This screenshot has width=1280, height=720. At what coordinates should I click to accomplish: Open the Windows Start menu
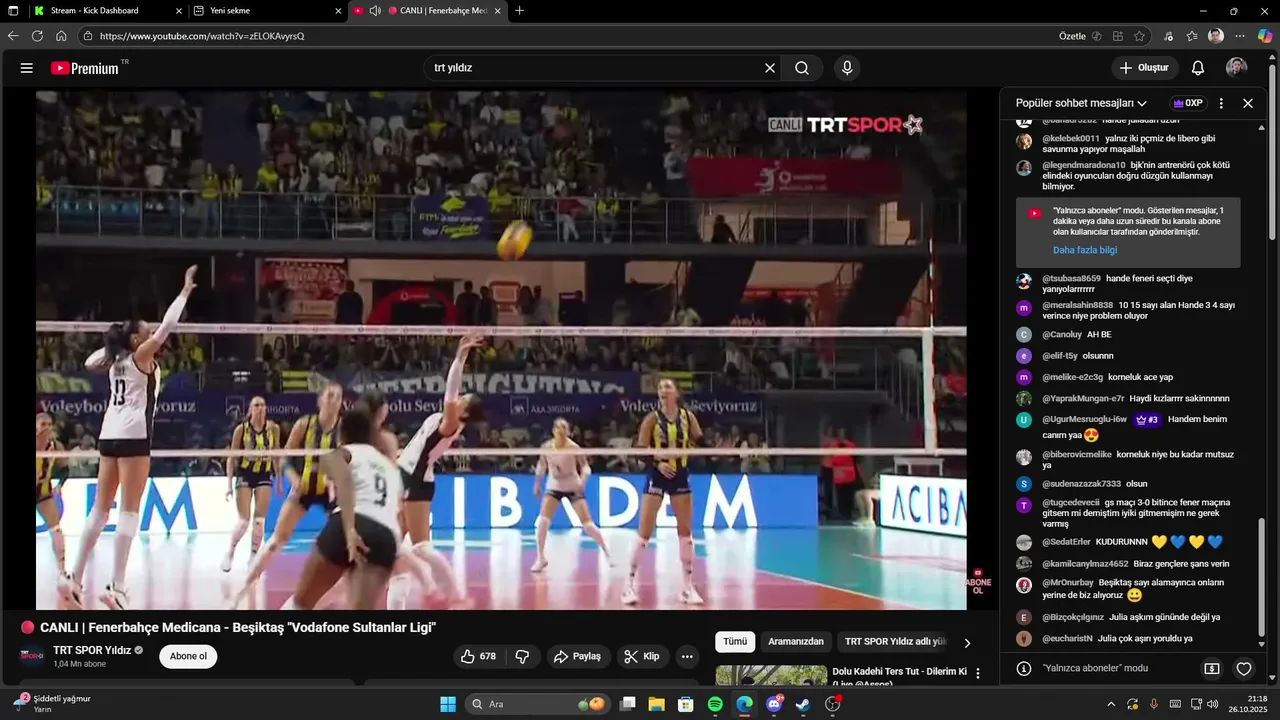(x=448, y=704)
